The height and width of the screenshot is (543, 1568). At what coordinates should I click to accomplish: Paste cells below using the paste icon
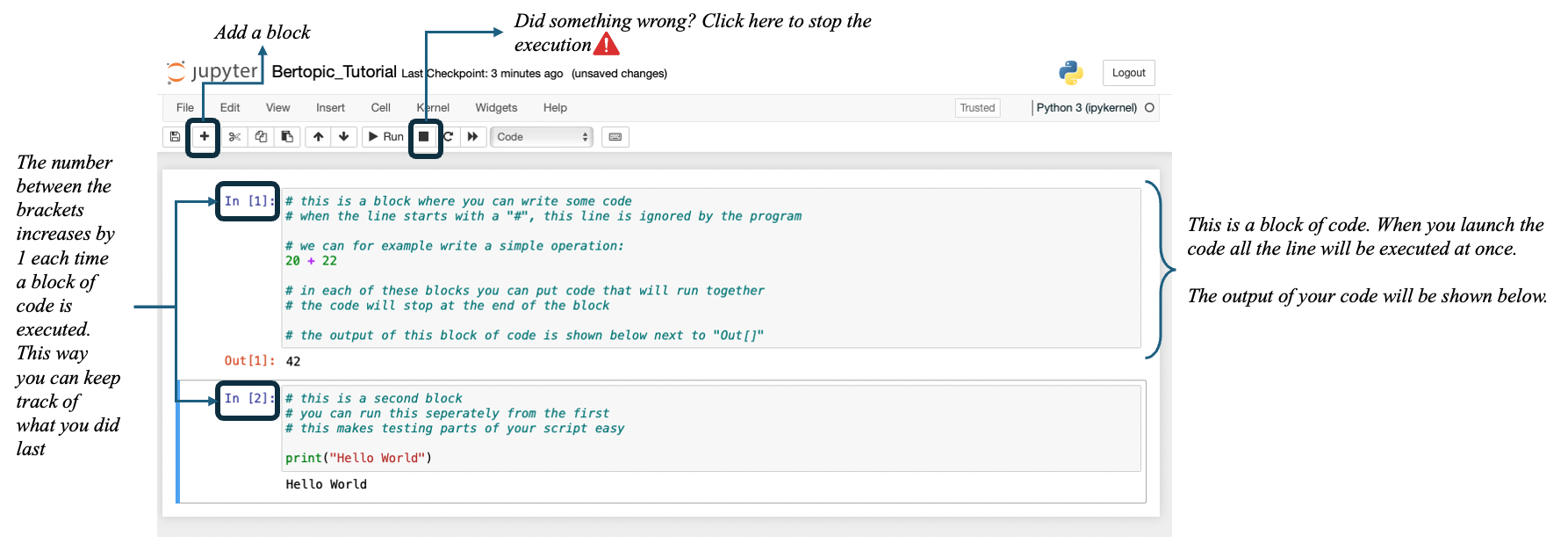287,137
